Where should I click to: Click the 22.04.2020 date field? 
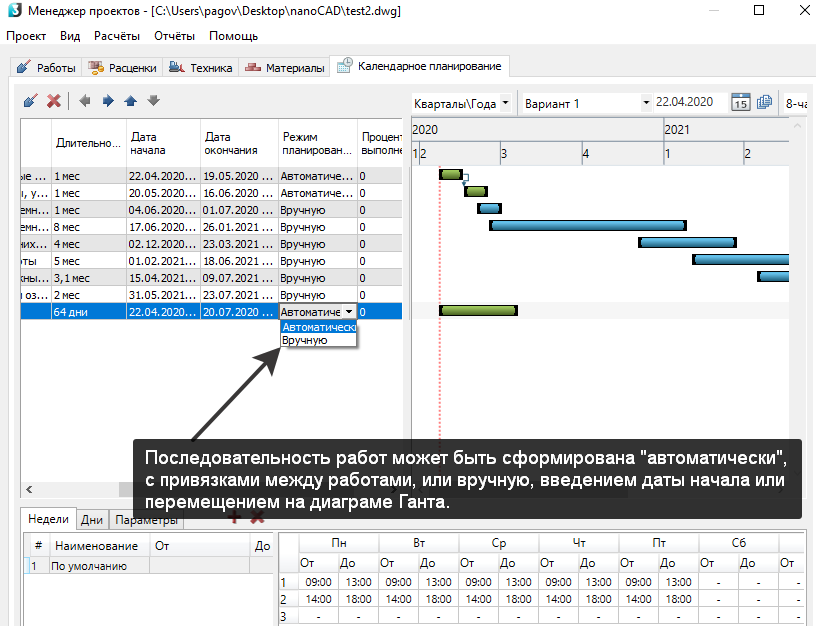690,102
